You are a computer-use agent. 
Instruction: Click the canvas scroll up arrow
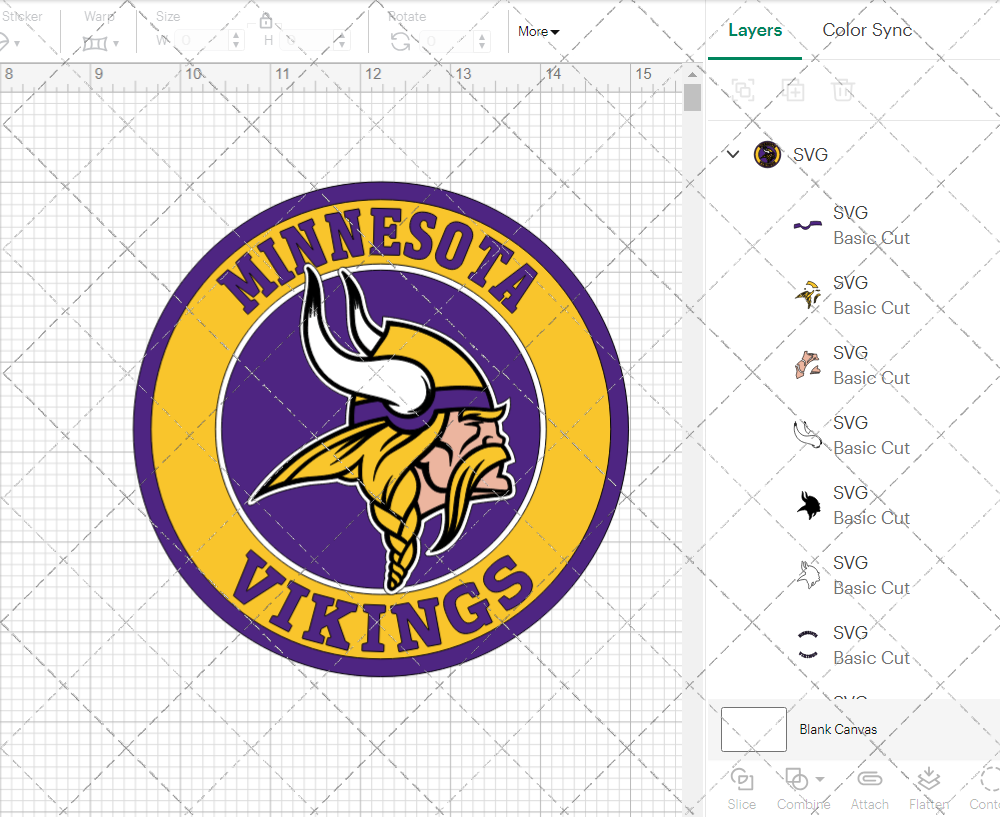tap(692, 75)
